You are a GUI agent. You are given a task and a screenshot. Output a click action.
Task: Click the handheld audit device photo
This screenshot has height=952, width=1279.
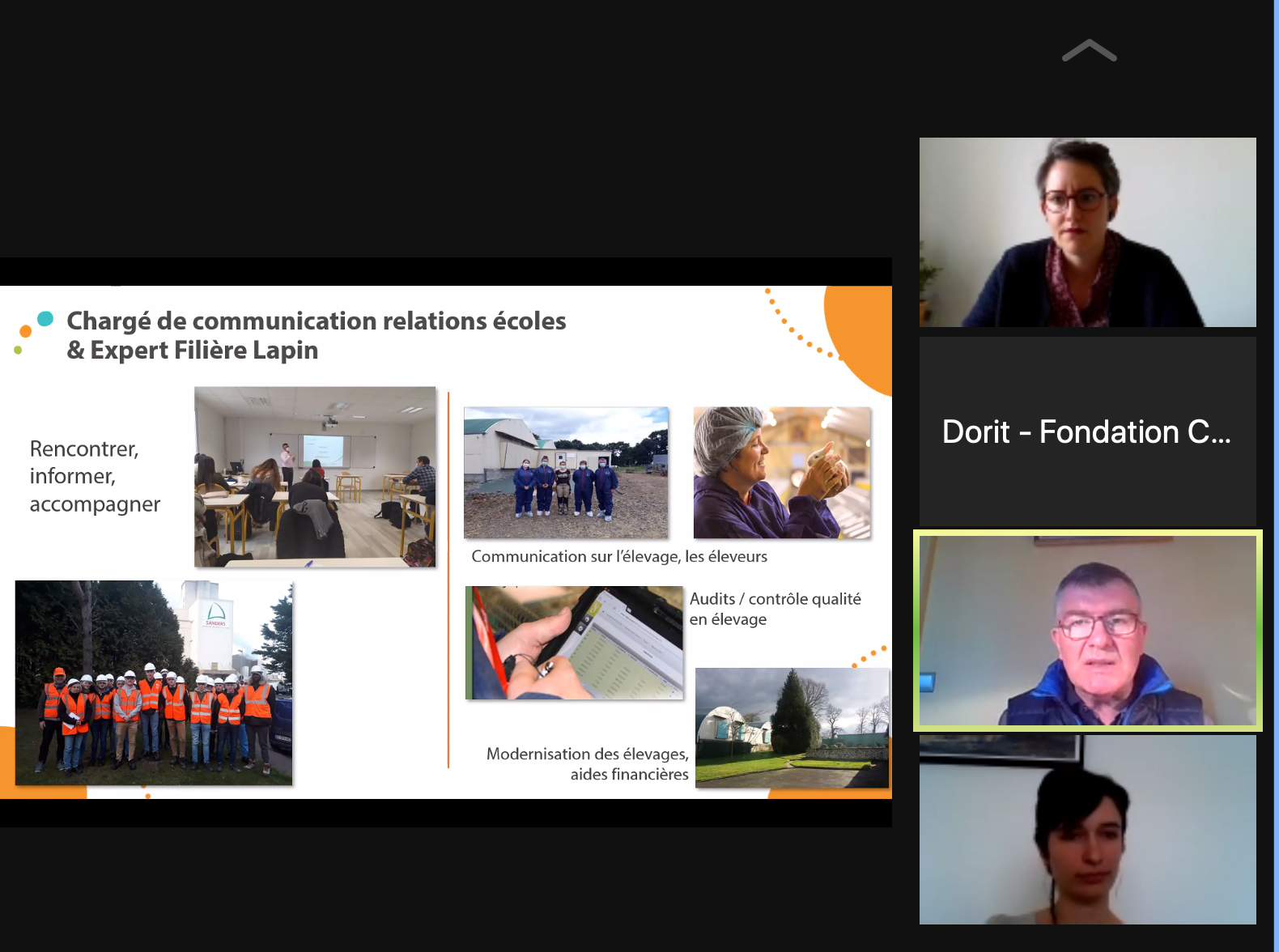574,643
